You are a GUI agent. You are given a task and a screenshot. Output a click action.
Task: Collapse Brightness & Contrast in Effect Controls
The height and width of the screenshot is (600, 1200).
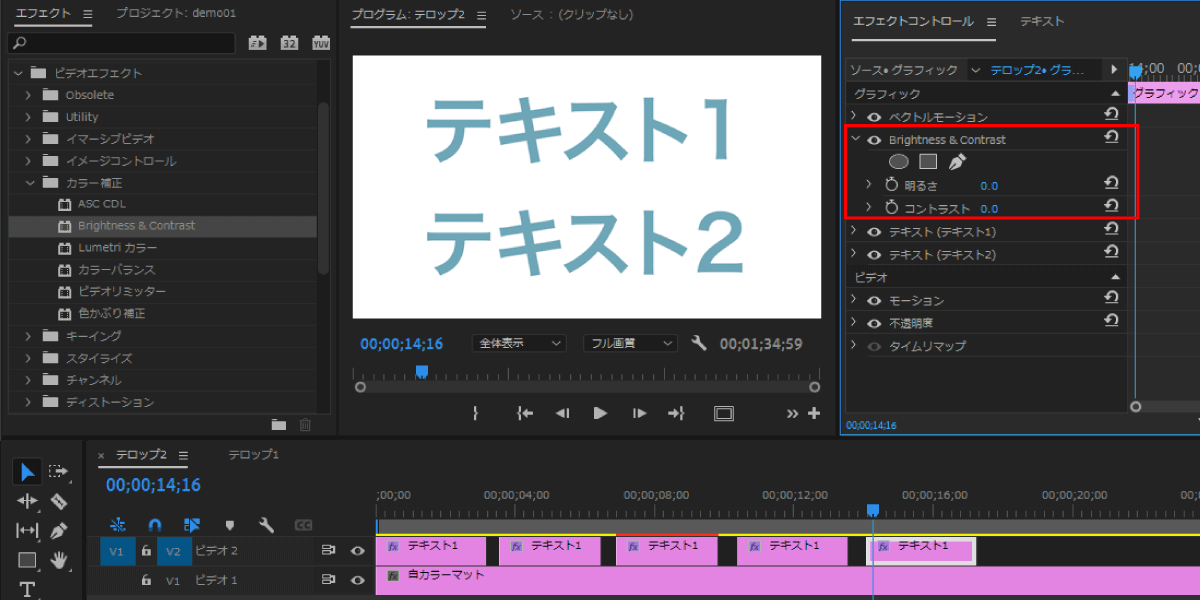point(855,139)
